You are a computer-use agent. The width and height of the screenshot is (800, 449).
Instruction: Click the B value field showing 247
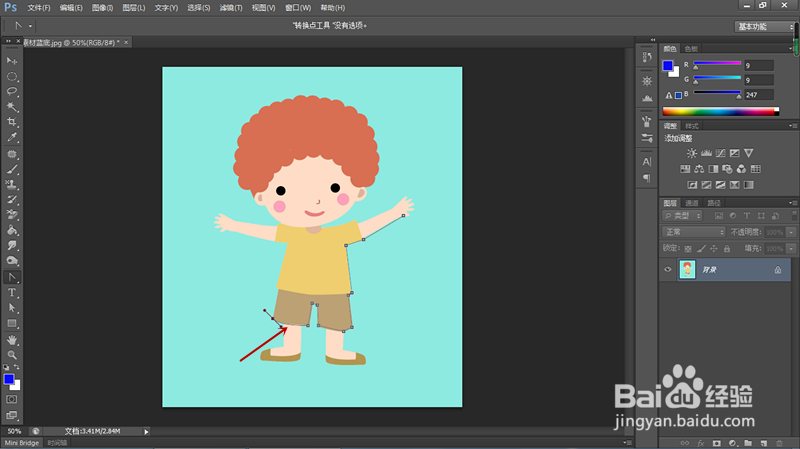pyautogui.click(x=759, y=95)
